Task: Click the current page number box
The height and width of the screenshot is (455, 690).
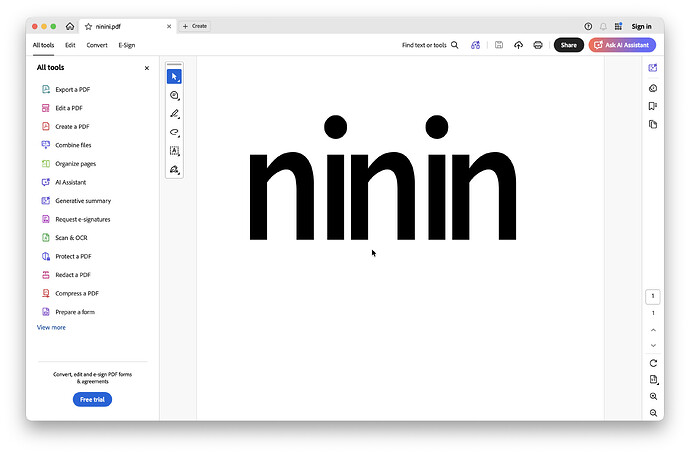Action: pos(653,297)
